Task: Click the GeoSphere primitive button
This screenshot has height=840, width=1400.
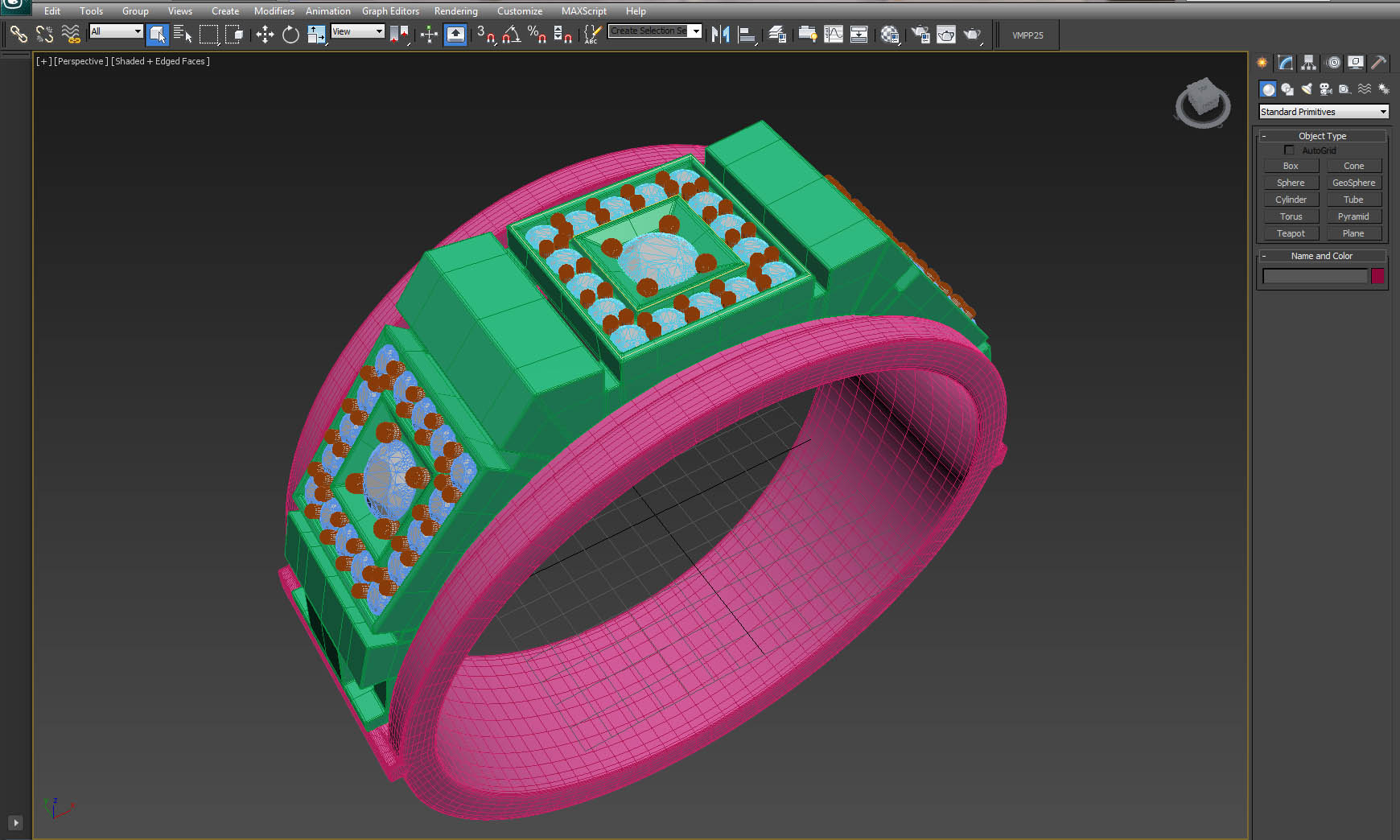Action: 1353,183
